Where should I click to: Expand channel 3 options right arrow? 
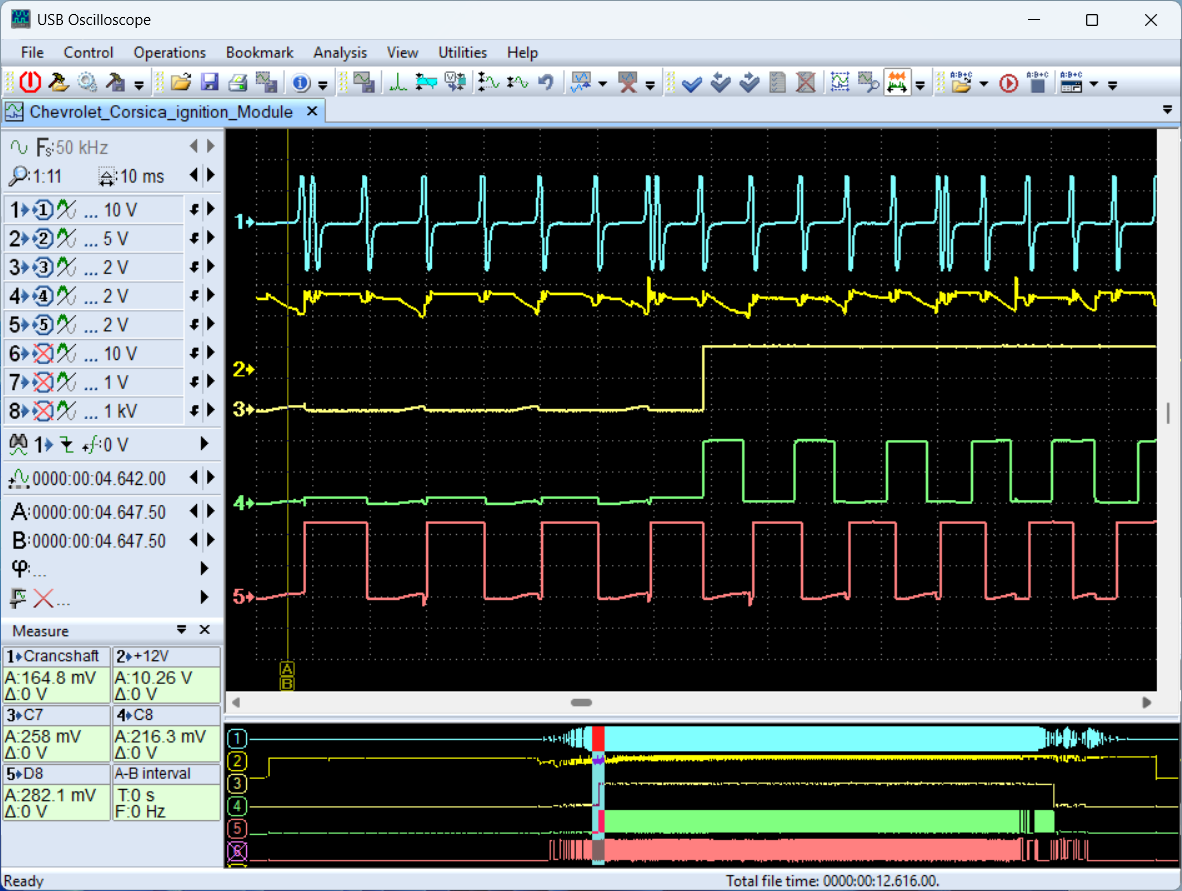pyautogui.click(x=211, y=266)
